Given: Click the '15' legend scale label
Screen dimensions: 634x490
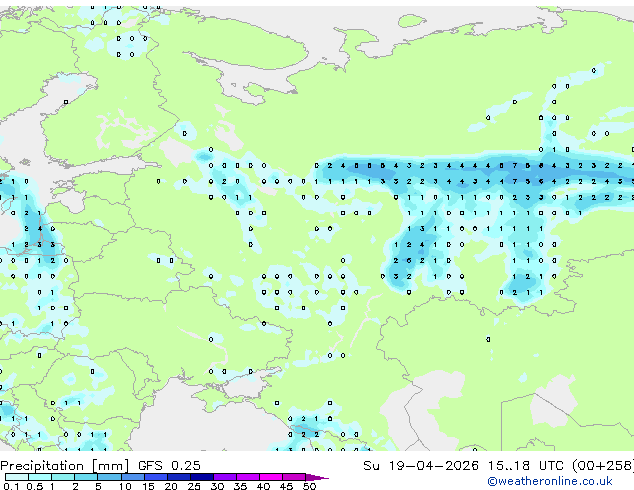Looking at the screenshot, I should point(148,486).
